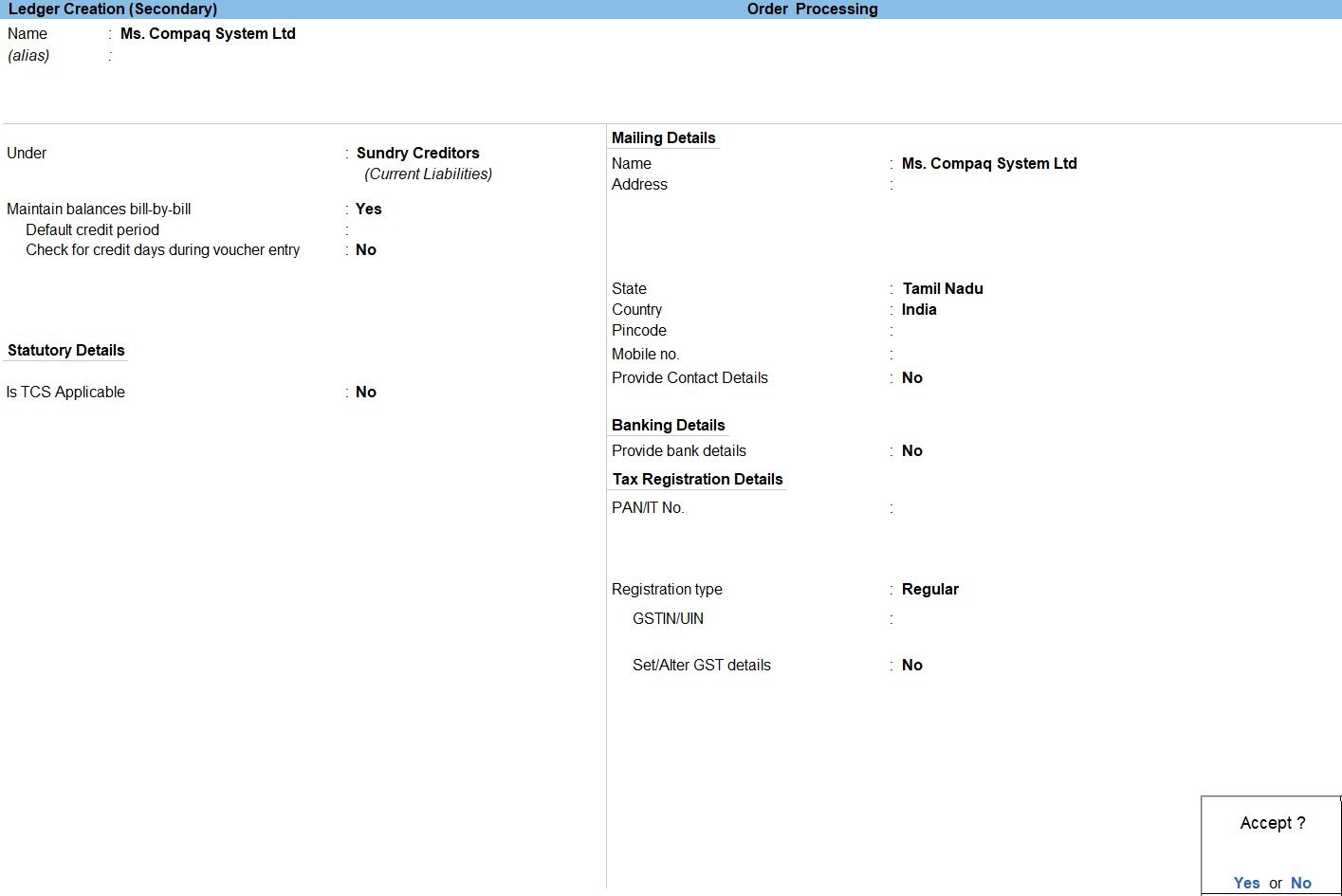
Task: Open the Country selection India
Action: [x=919, y=310]
